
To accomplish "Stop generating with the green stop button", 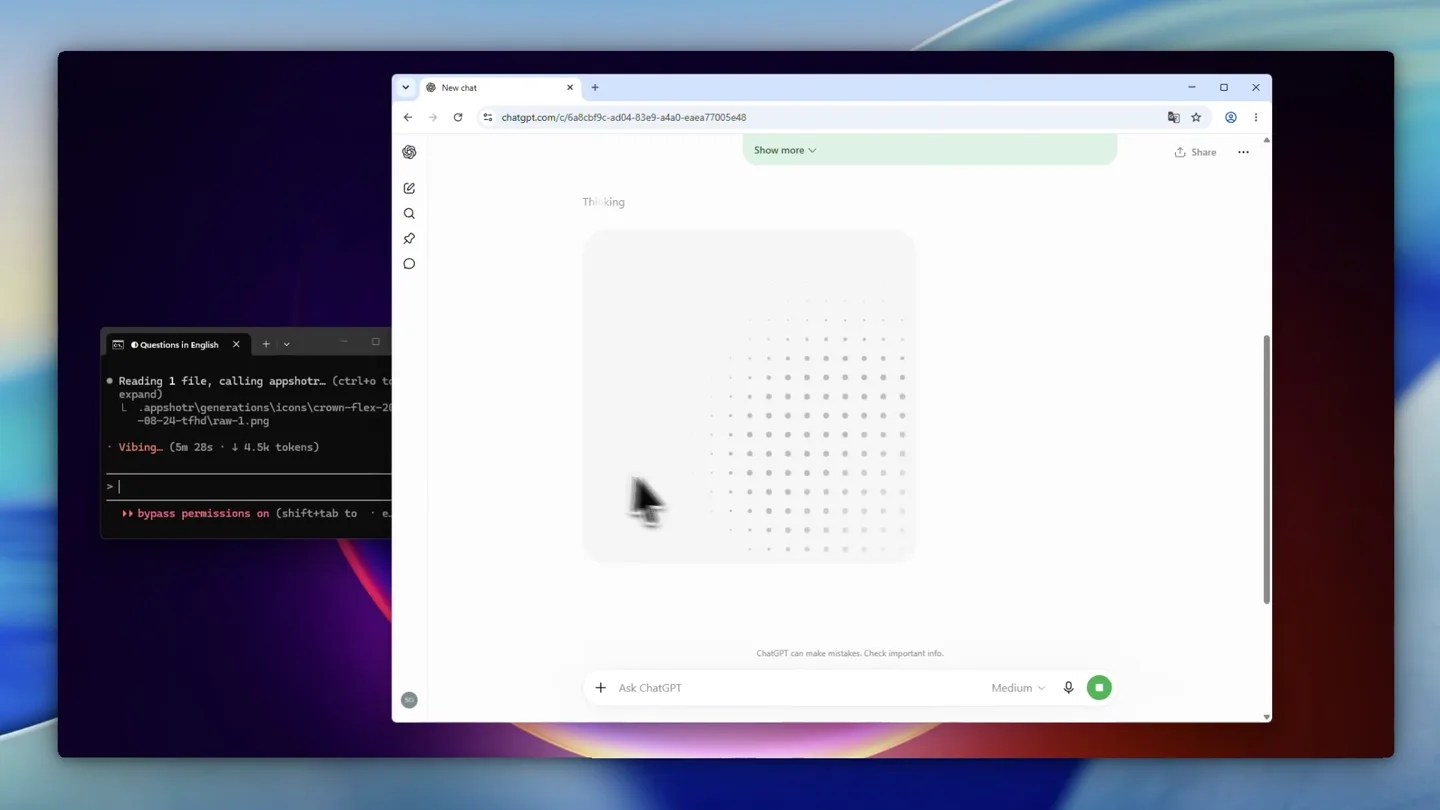I will pyautogui.click(x=1099, y=688).
